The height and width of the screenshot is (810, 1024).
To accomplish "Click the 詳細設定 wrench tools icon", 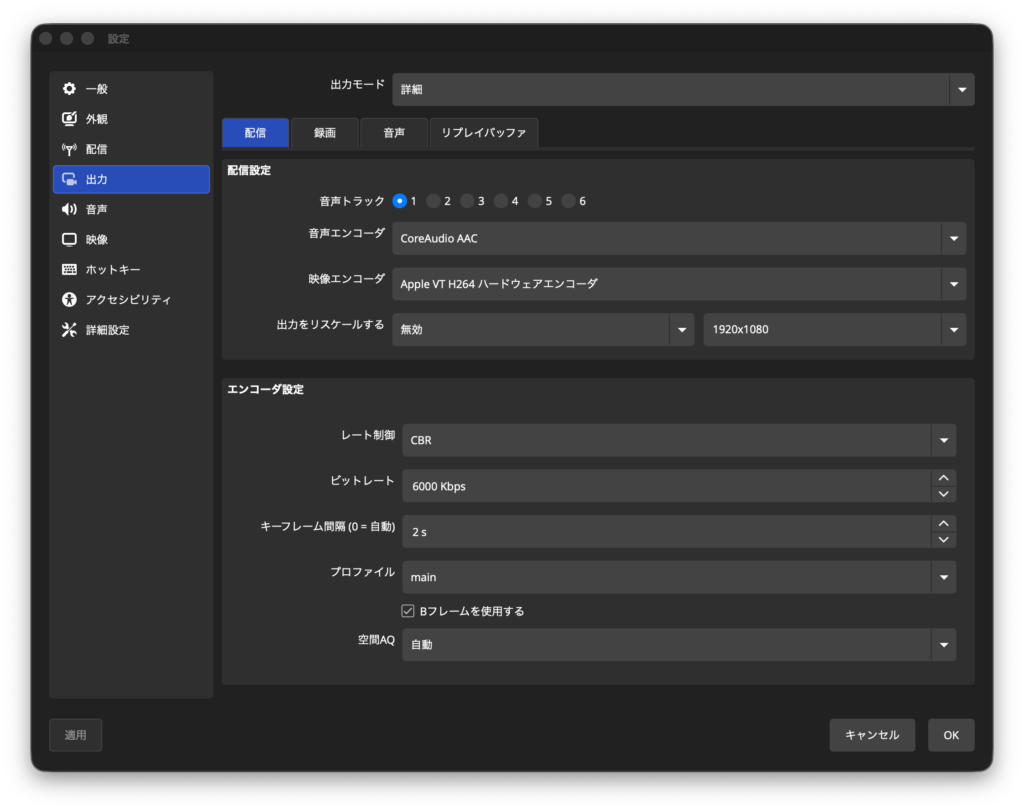I will click(69, 330).
